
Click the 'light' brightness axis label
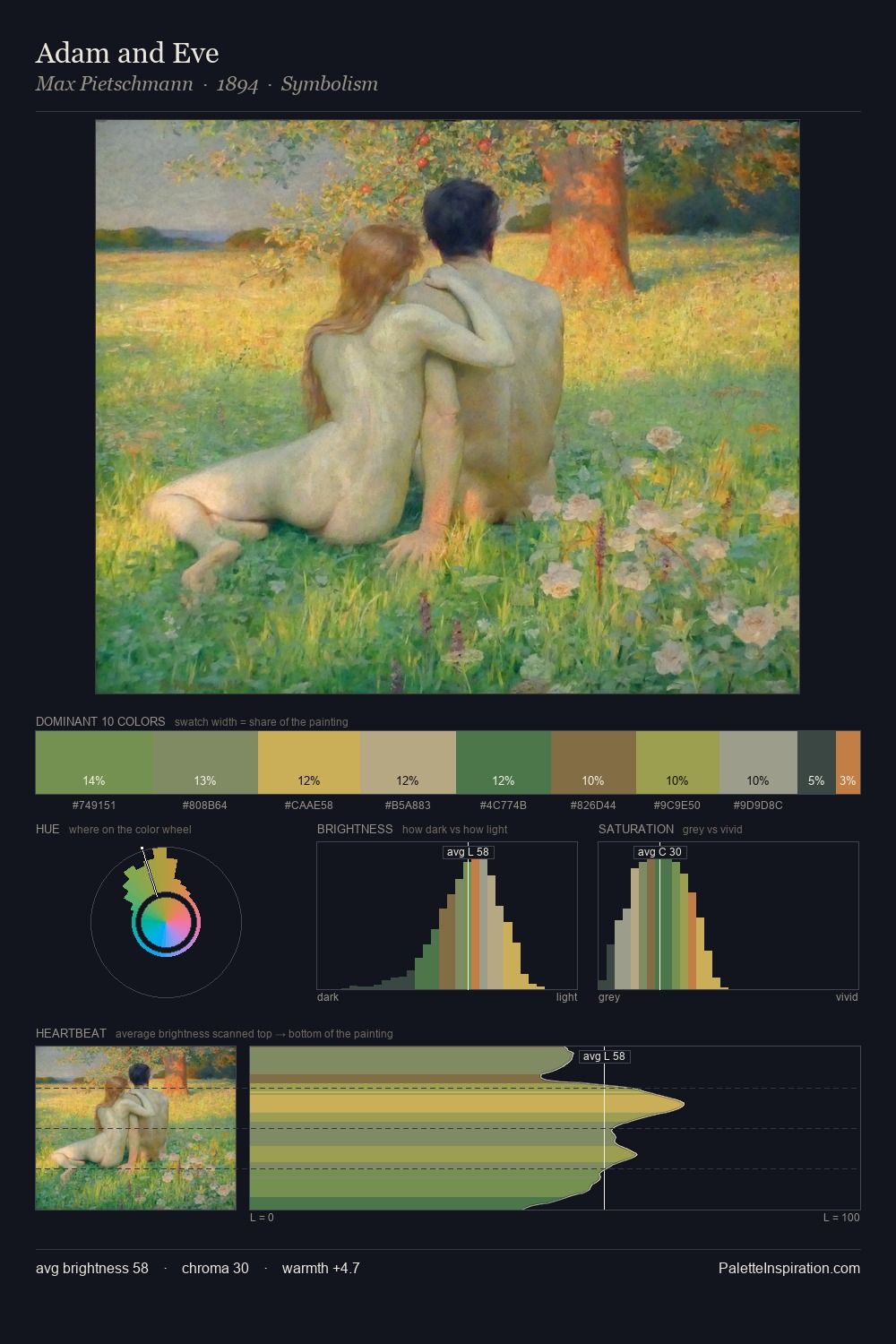tap(567, 996)
